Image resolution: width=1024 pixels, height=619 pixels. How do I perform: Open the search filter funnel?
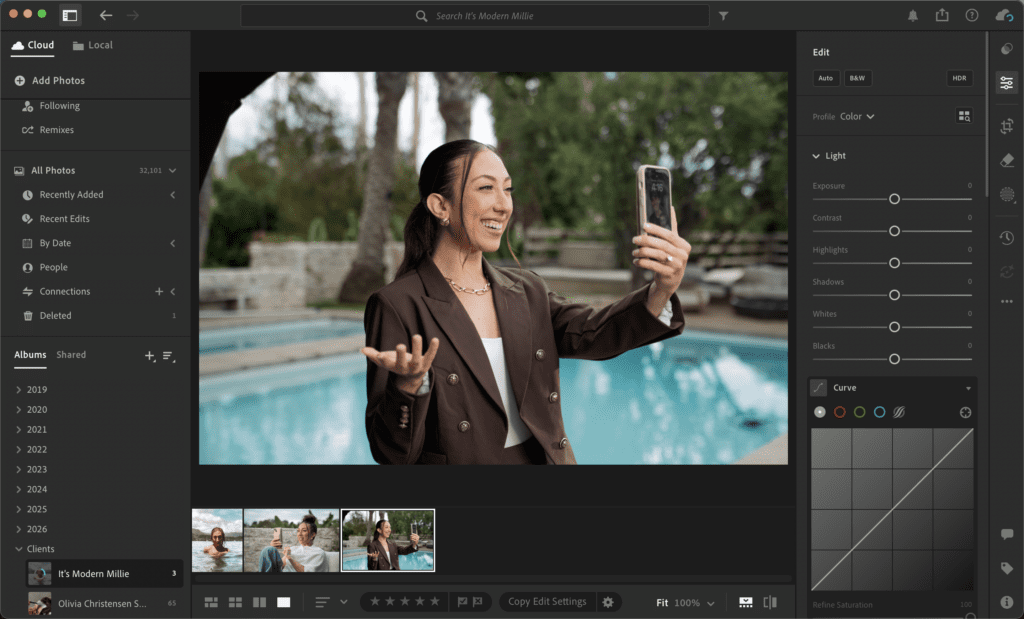click(x=724, y=16)
